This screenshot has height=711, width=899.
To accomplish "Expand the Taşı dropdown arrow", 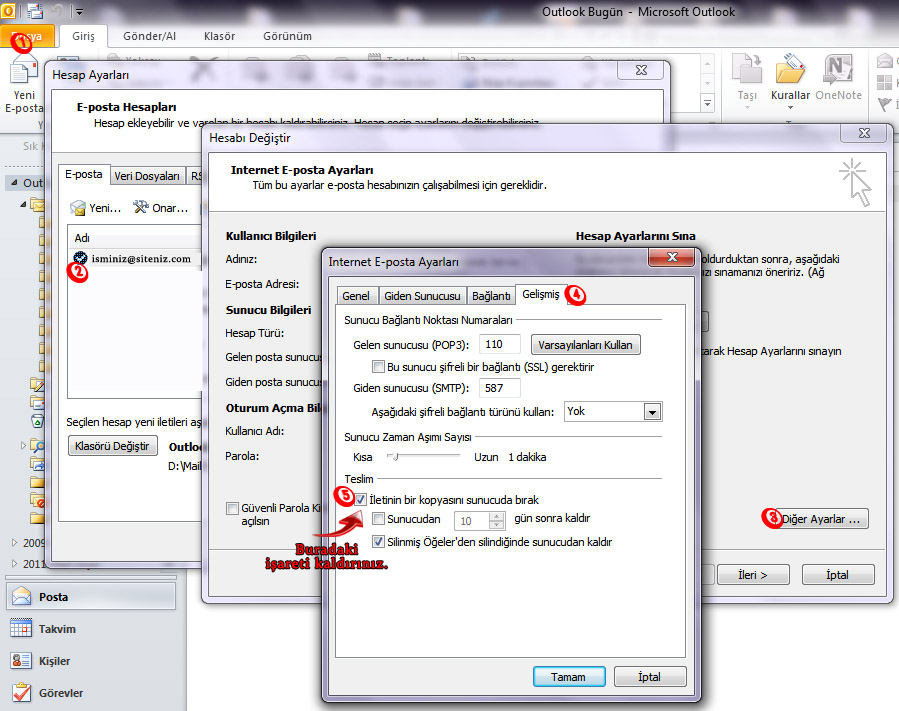I will click(x=747, y=107).
